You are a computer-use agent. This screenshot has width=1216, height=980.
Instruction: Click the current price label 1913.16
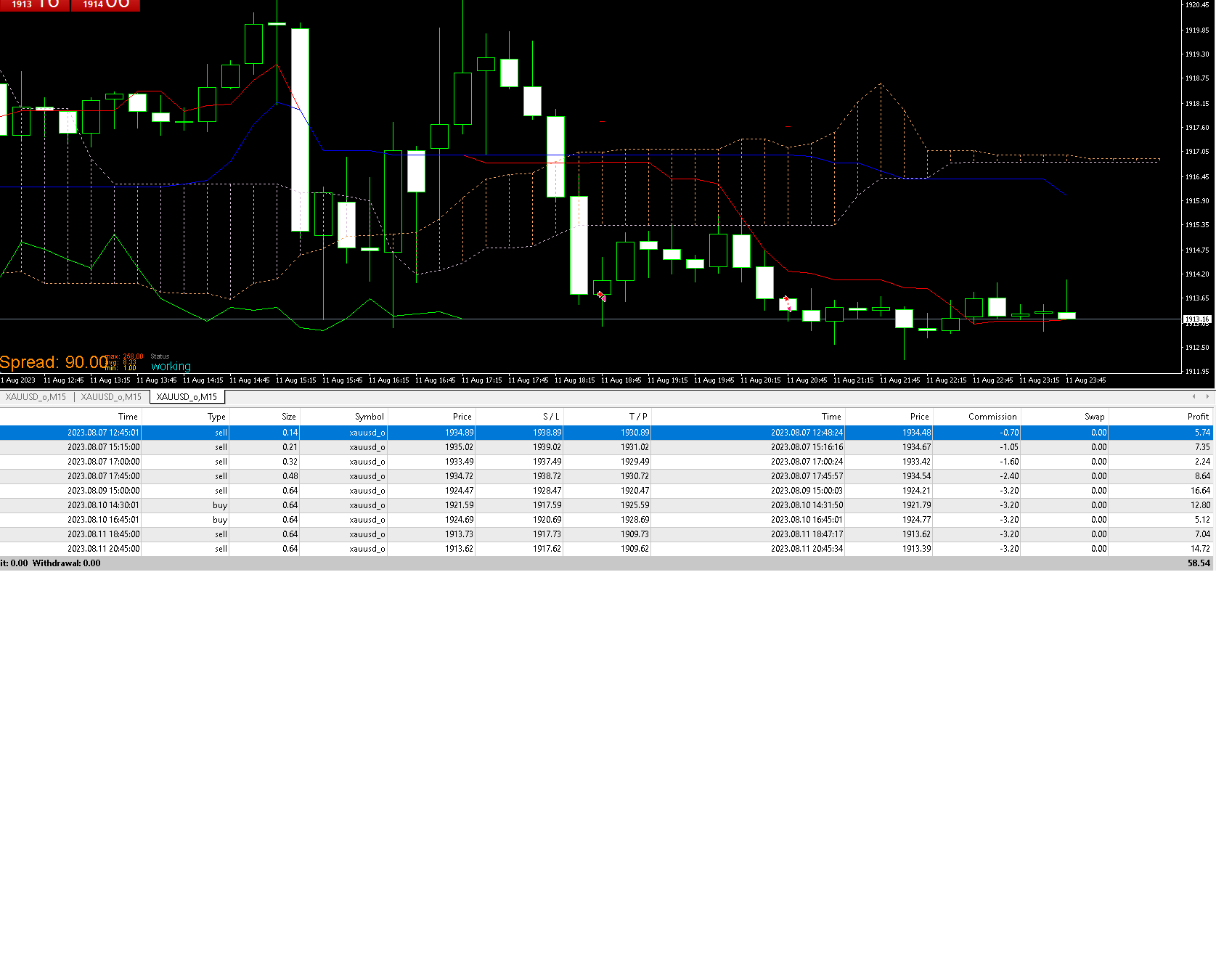point(1197,319)
